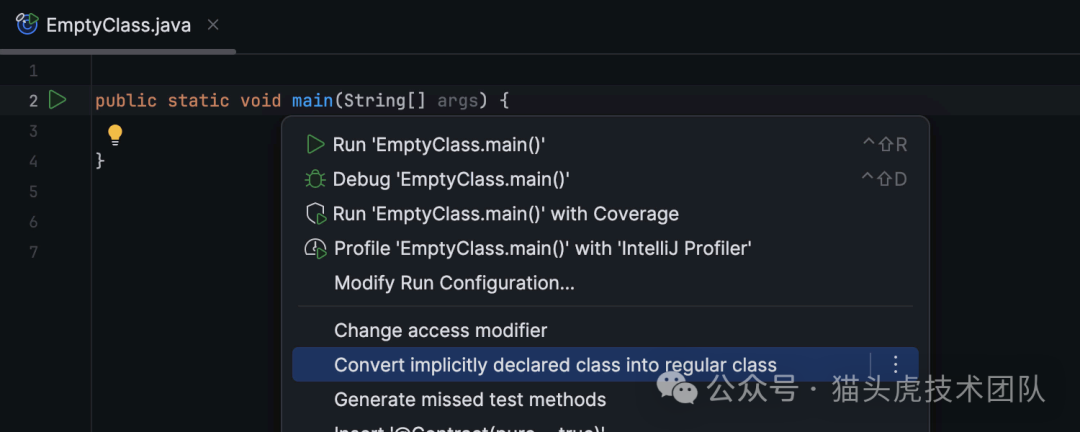Click the main method name in code
This screenshot has width=1080, height=432.
pos(312,100)
